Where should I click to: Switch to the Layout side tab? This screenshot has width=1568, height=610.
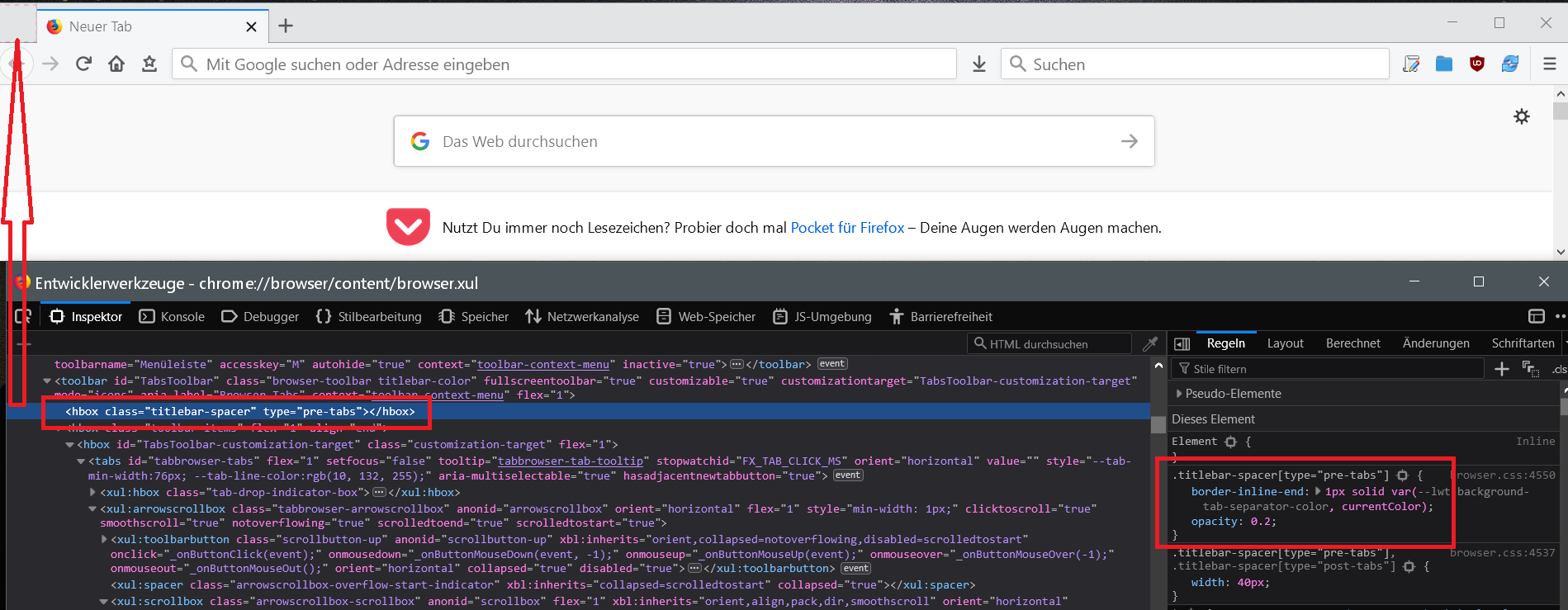(1285, 343)
